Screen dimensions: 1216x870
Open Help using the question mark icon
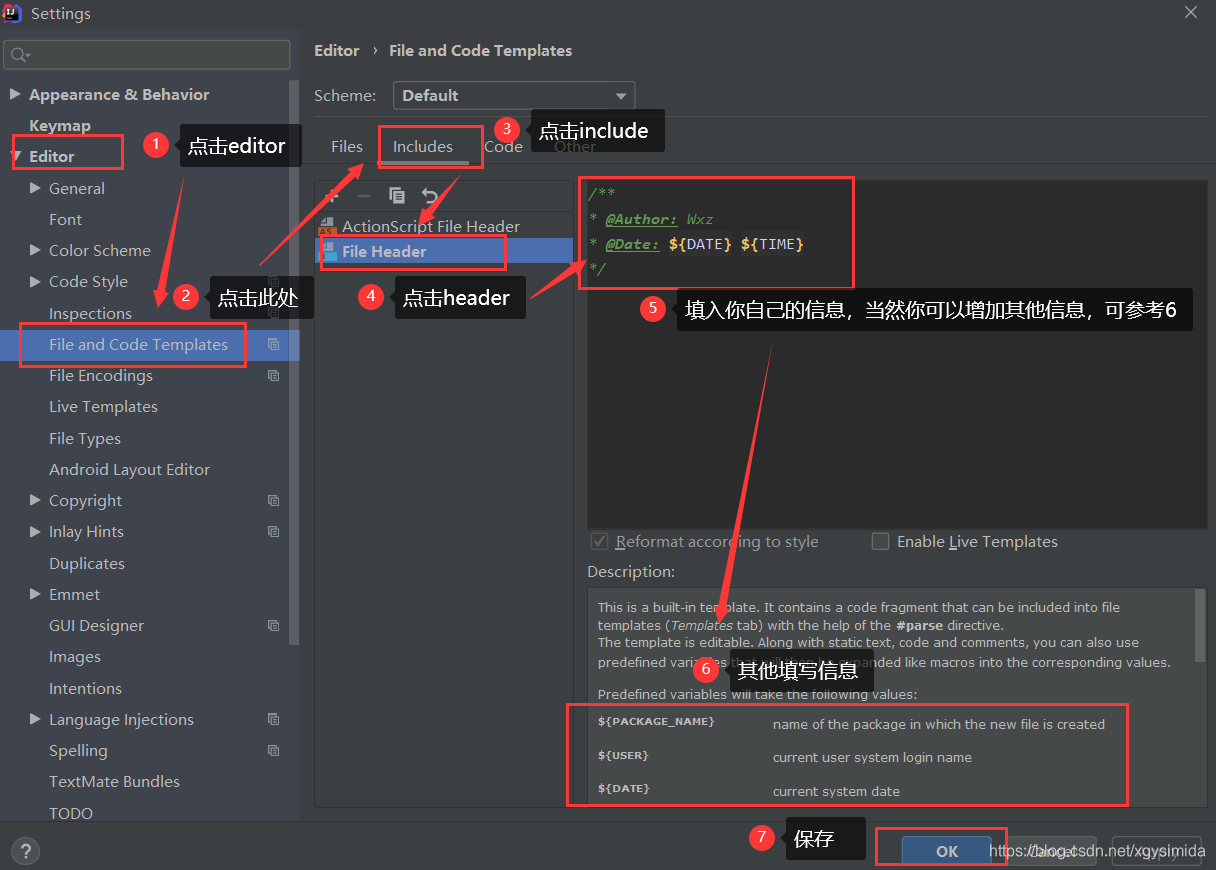click(25, 850)
